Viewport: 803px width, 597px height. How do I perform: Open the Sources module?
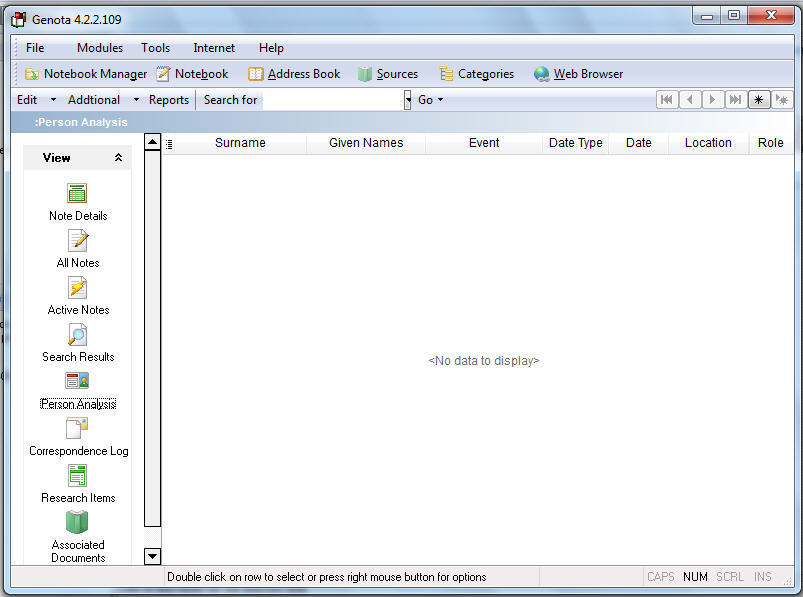coord(388,74)
